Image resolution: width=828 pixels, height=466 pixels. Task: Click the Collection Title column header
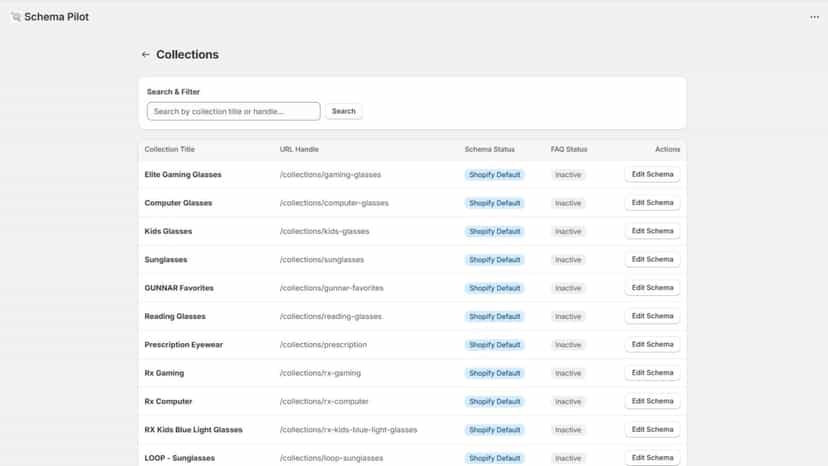click(170, 150)
